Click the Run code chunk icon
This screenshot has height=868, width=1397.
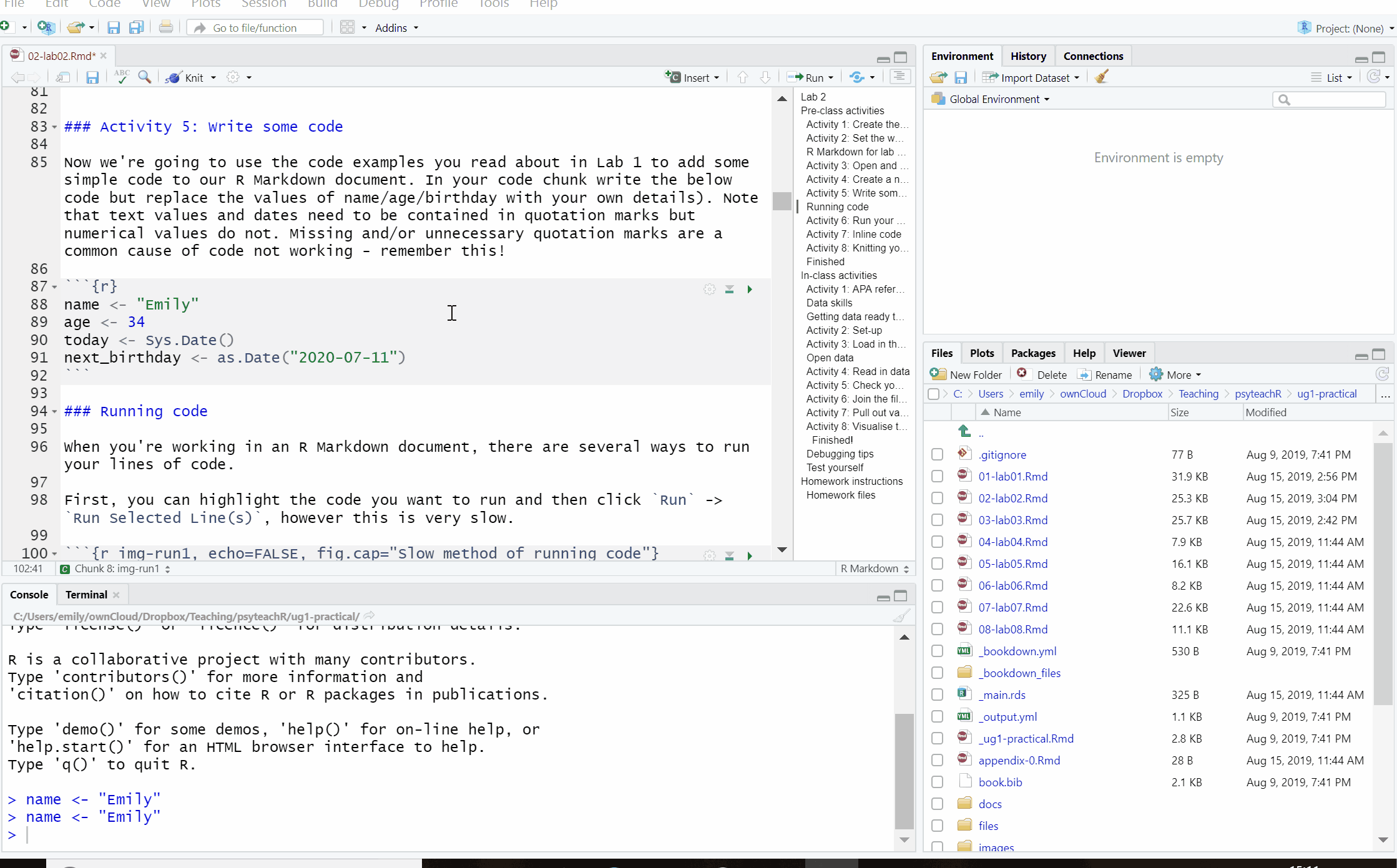(749, 289)
